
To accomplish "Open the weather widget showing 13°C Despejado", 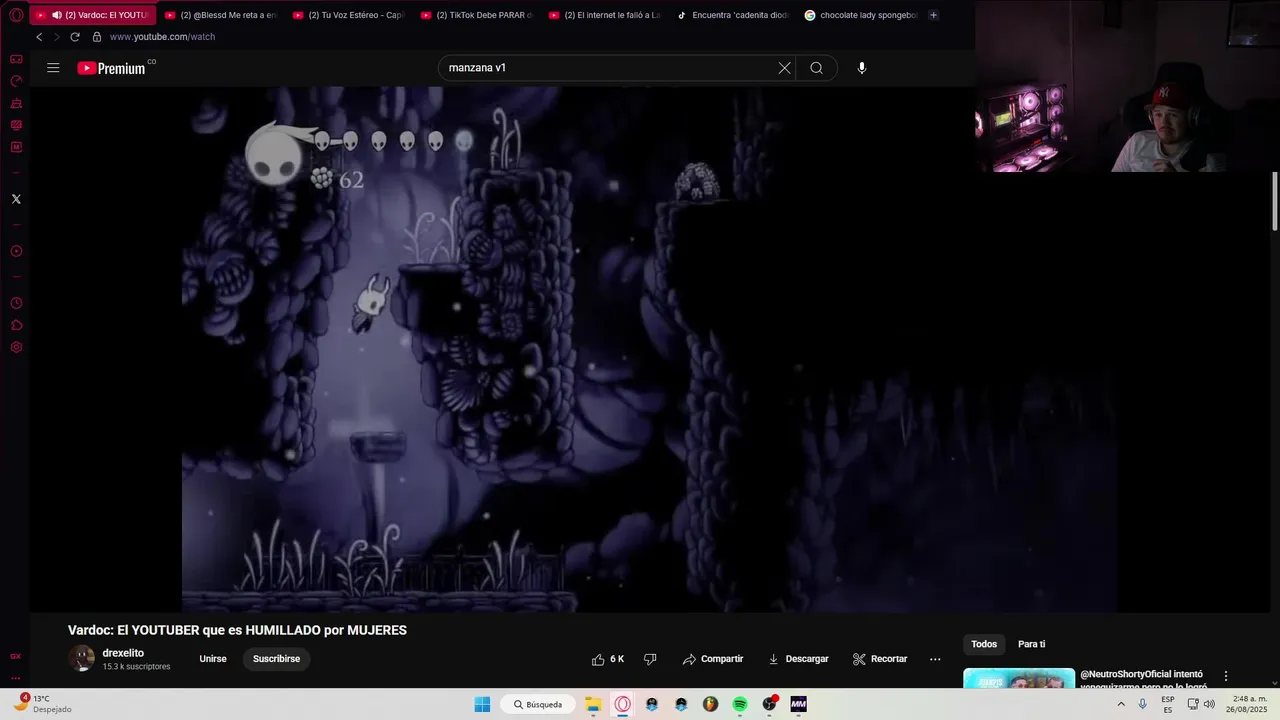I will (42, 704).
